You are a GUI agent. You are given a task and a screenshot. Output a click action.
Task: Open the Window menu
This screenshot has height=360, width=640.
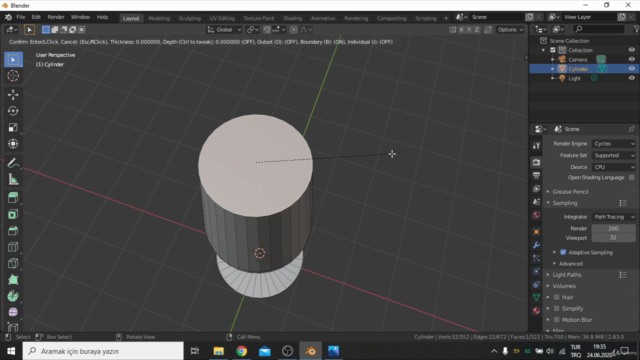[x=80, y=17]
